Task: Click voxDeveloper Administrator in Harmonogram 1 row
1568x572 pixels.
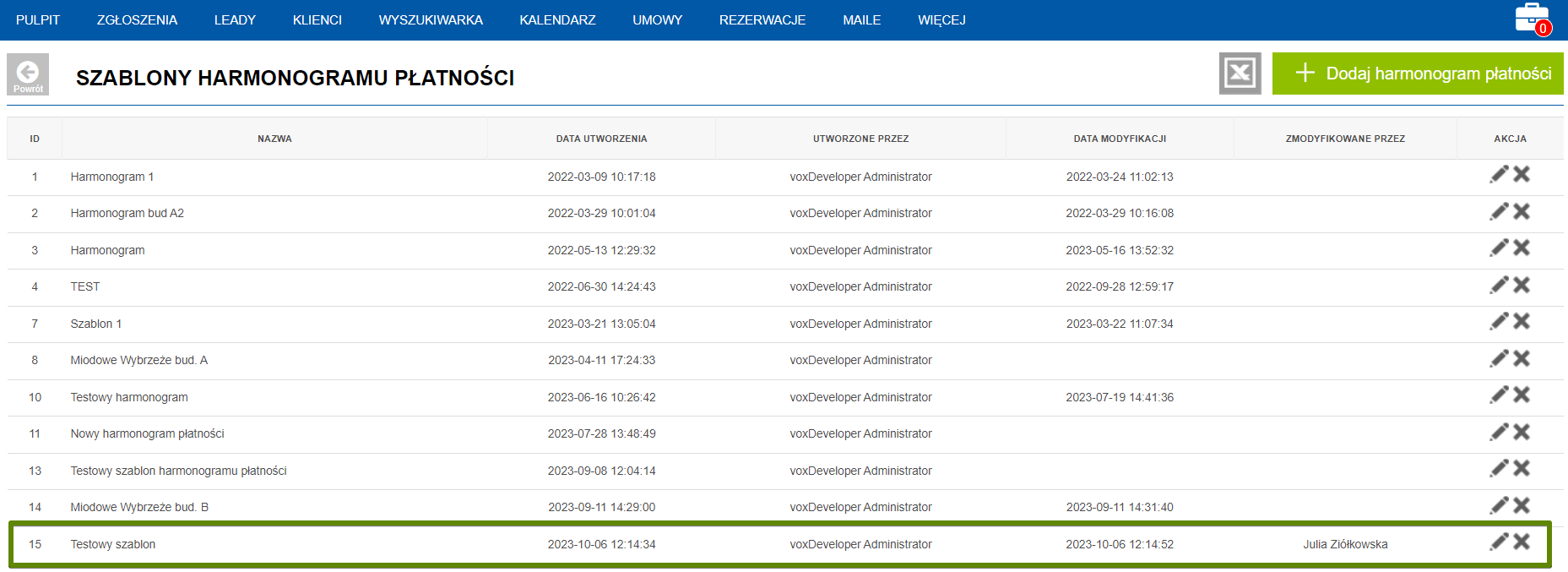Action: (860, 177)
